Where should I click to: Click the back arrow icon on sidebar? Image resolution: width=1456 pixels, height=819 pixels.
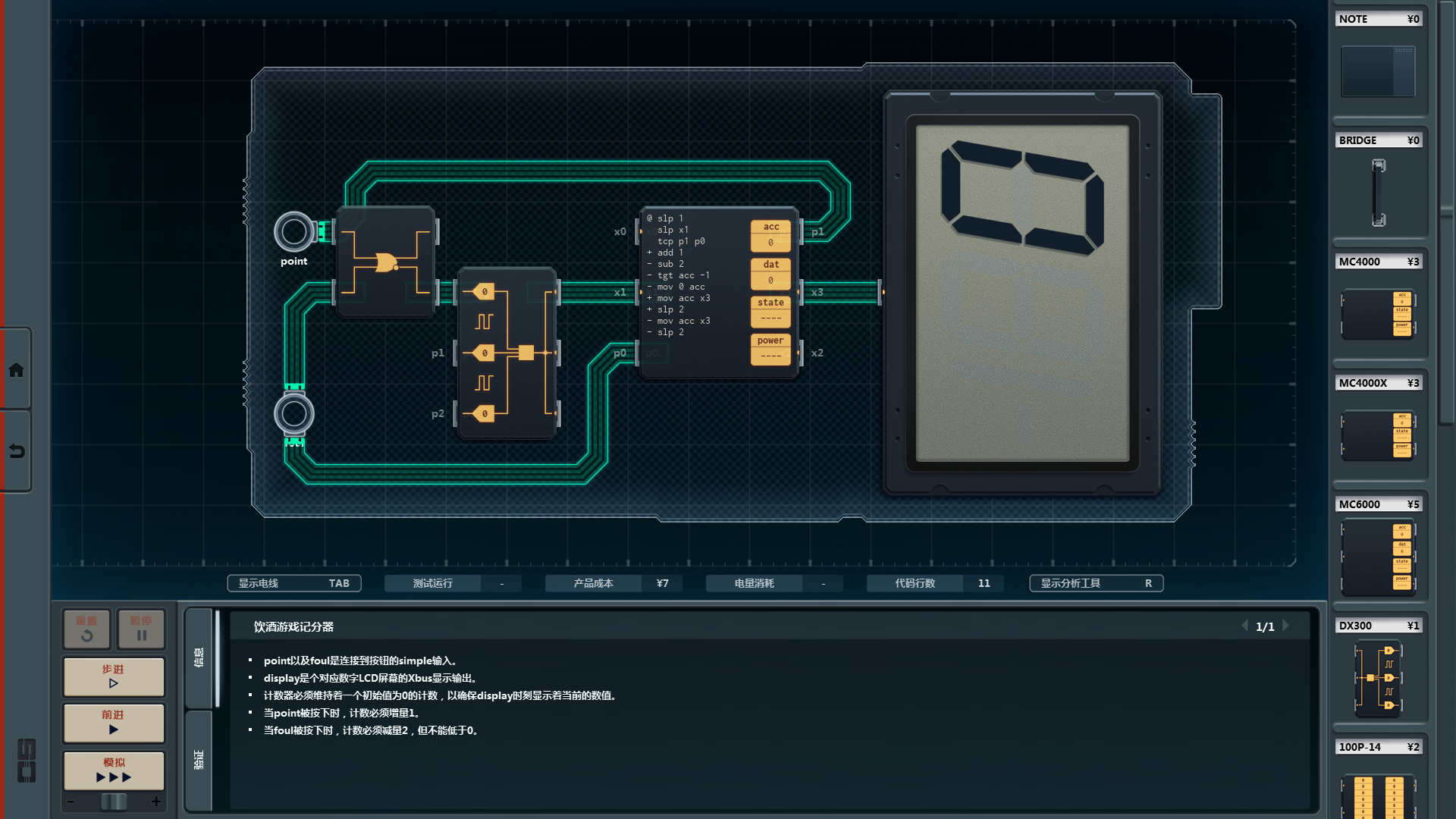point(16,452)
